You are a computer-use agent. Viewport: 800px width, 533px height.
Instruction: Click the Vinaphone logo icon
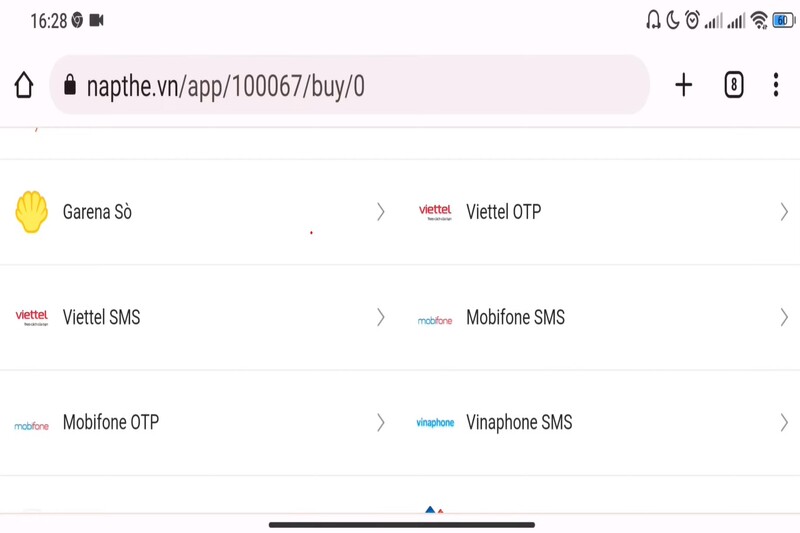coord(435,423)
